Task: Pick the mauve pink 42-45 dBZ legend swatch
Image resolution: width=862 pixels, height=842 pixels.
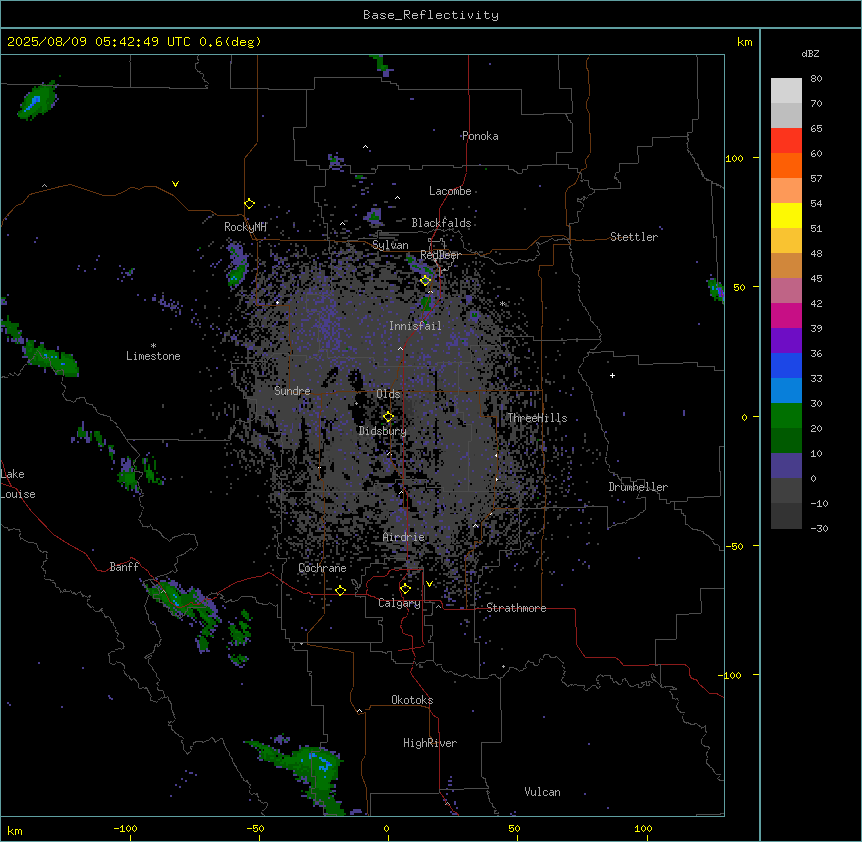Action: 786,291
